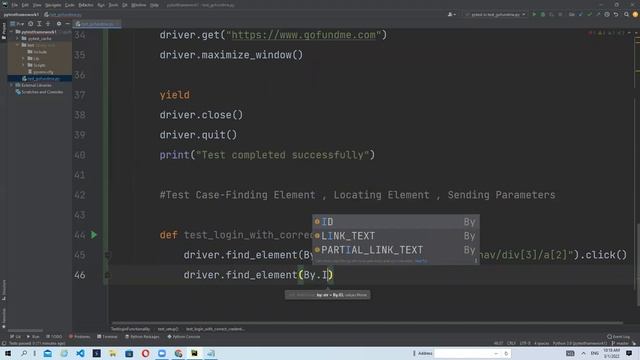Expand External Libraries node

[x=12, y=85]
